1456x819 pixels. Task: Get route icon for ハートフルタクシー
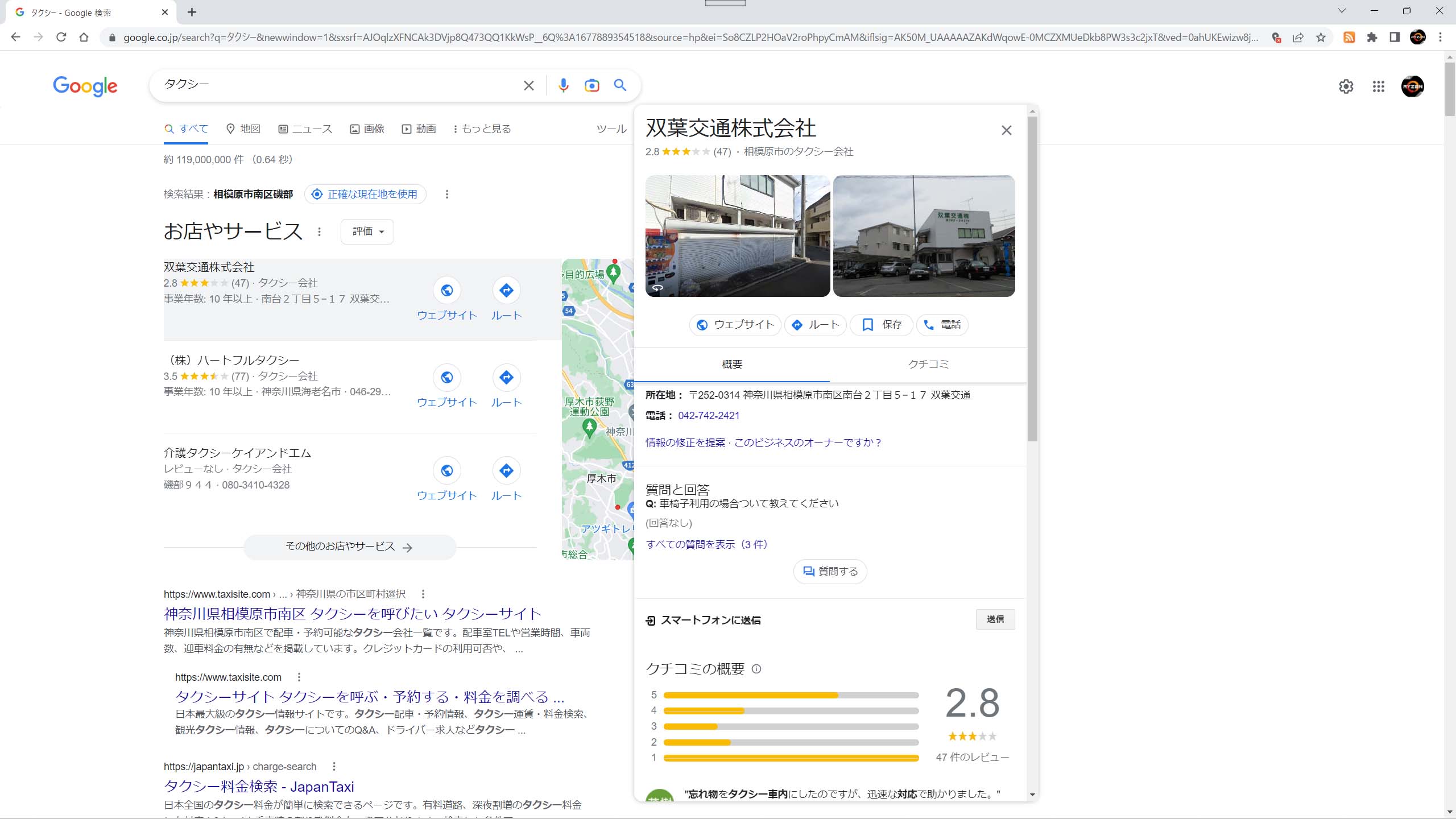point(506,377)
